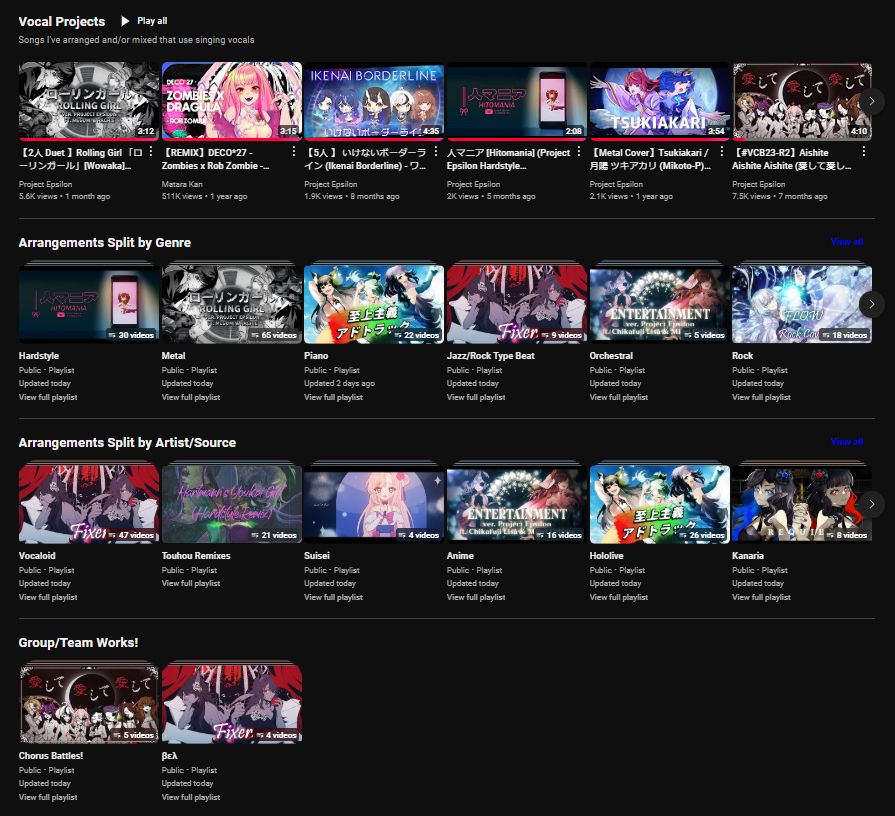Viewport: 895px width, 816px height.
Task: Click View full playlist under Kanaria
Action: [x=761, y=597]
